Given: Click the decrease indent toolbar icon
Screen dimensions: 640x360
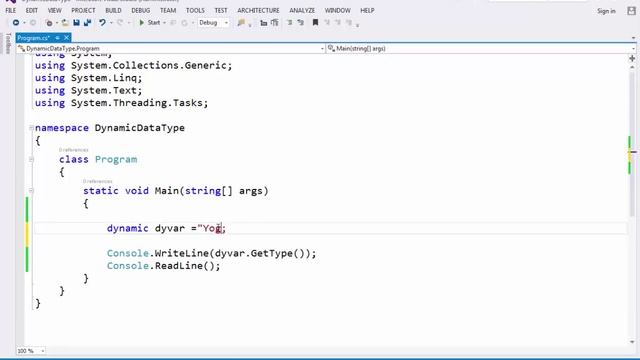Looking at the screenshot, I should point(264,23).
